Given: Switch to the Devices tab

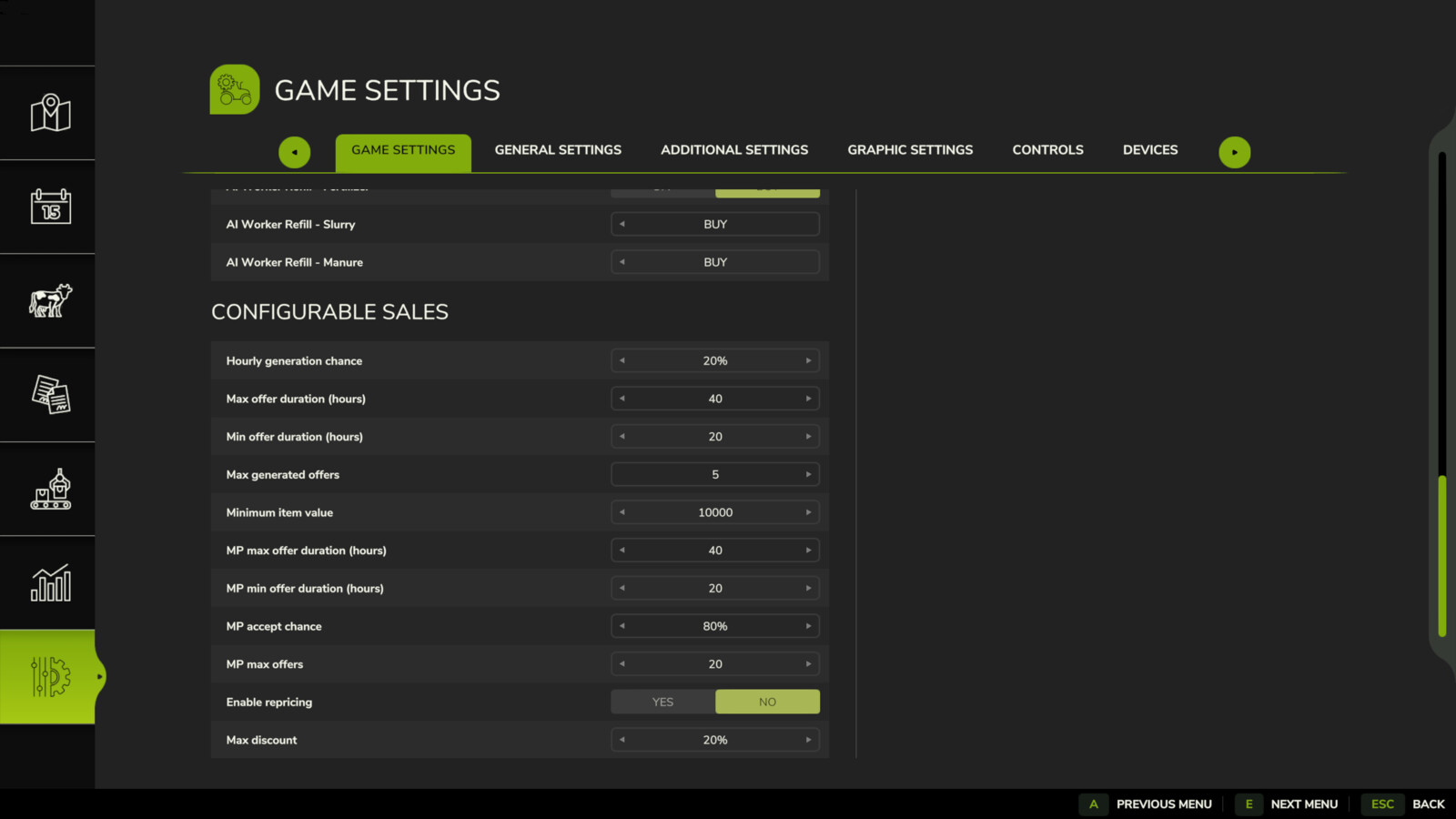Looking at the screenshot, I should pos(1150,150).
